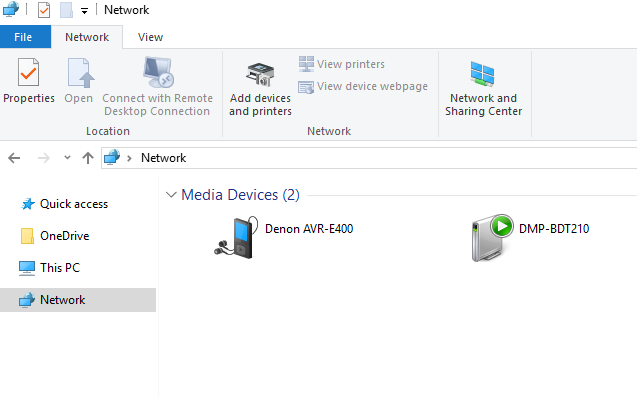
Task: Open Add devices and printers
Action: 260,89
